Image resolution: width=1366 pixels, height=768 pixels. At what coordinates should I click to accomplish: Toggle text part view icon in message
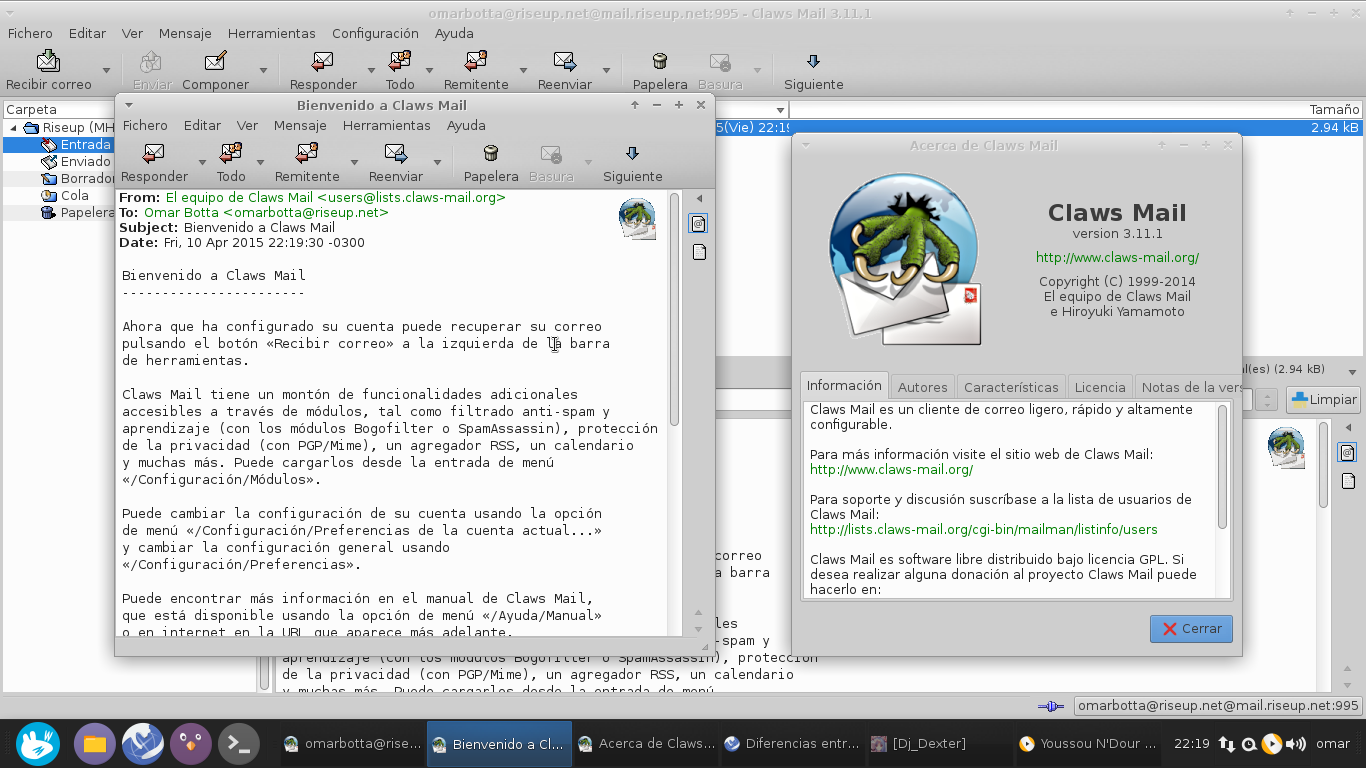click(x=699, y=252)
